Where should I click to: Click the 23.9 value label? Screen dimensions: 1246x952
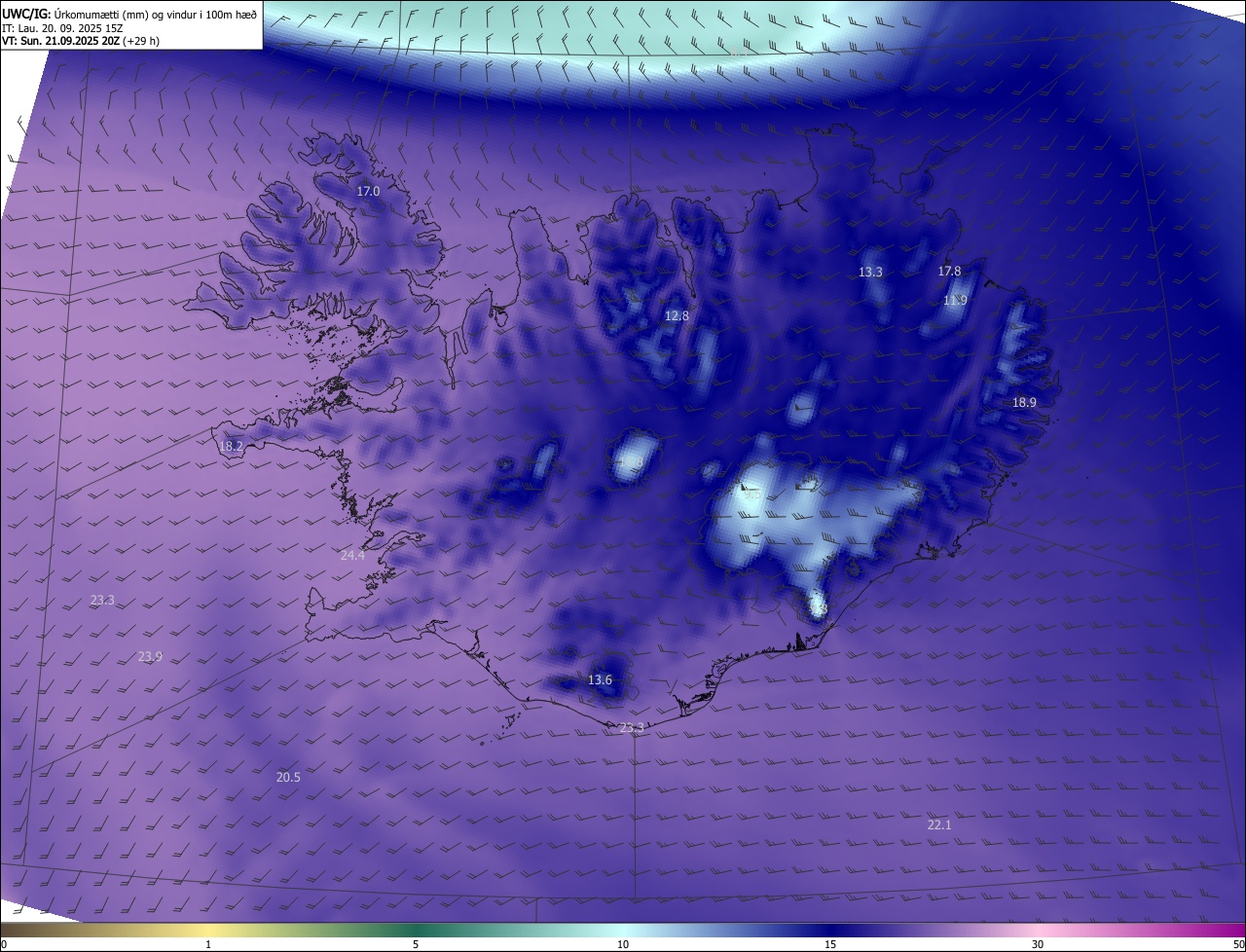(x=150, y=657)
